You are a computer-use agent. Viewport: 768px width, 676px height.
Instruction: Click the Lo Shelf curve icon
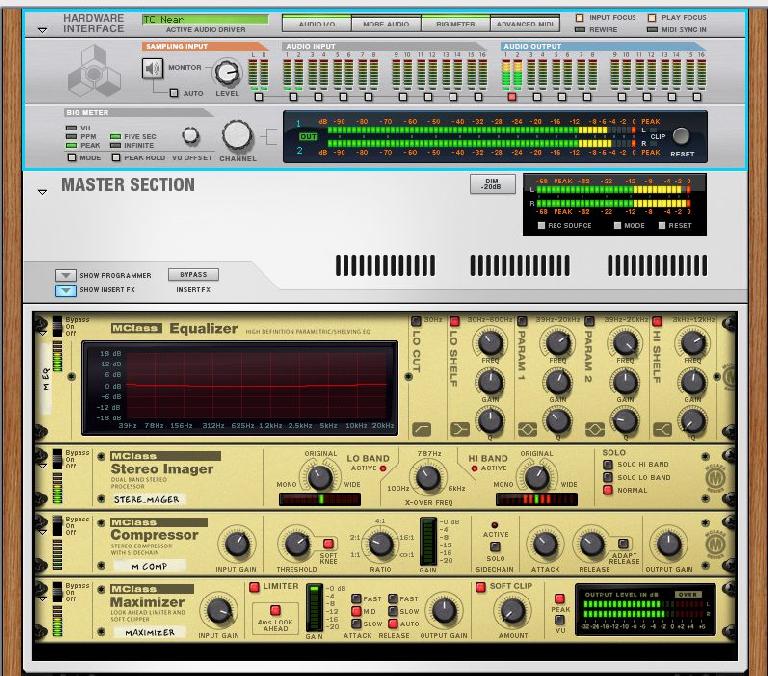[459, 430]
